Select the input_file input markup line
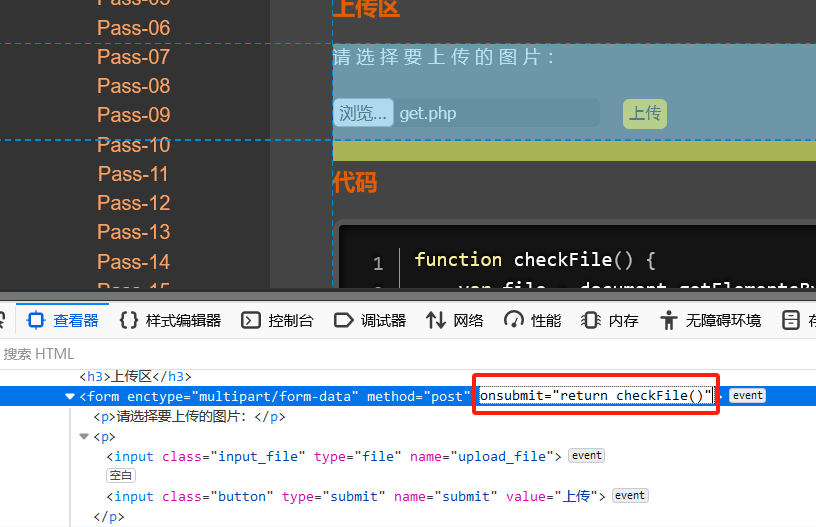816x527 pixels. point(334,457)
